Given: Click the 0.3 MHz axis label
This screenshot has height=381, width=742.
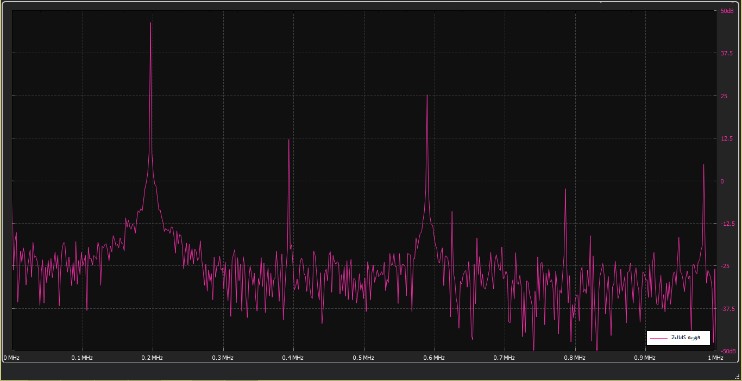Looking at the screenshot, I should [222, 358].
